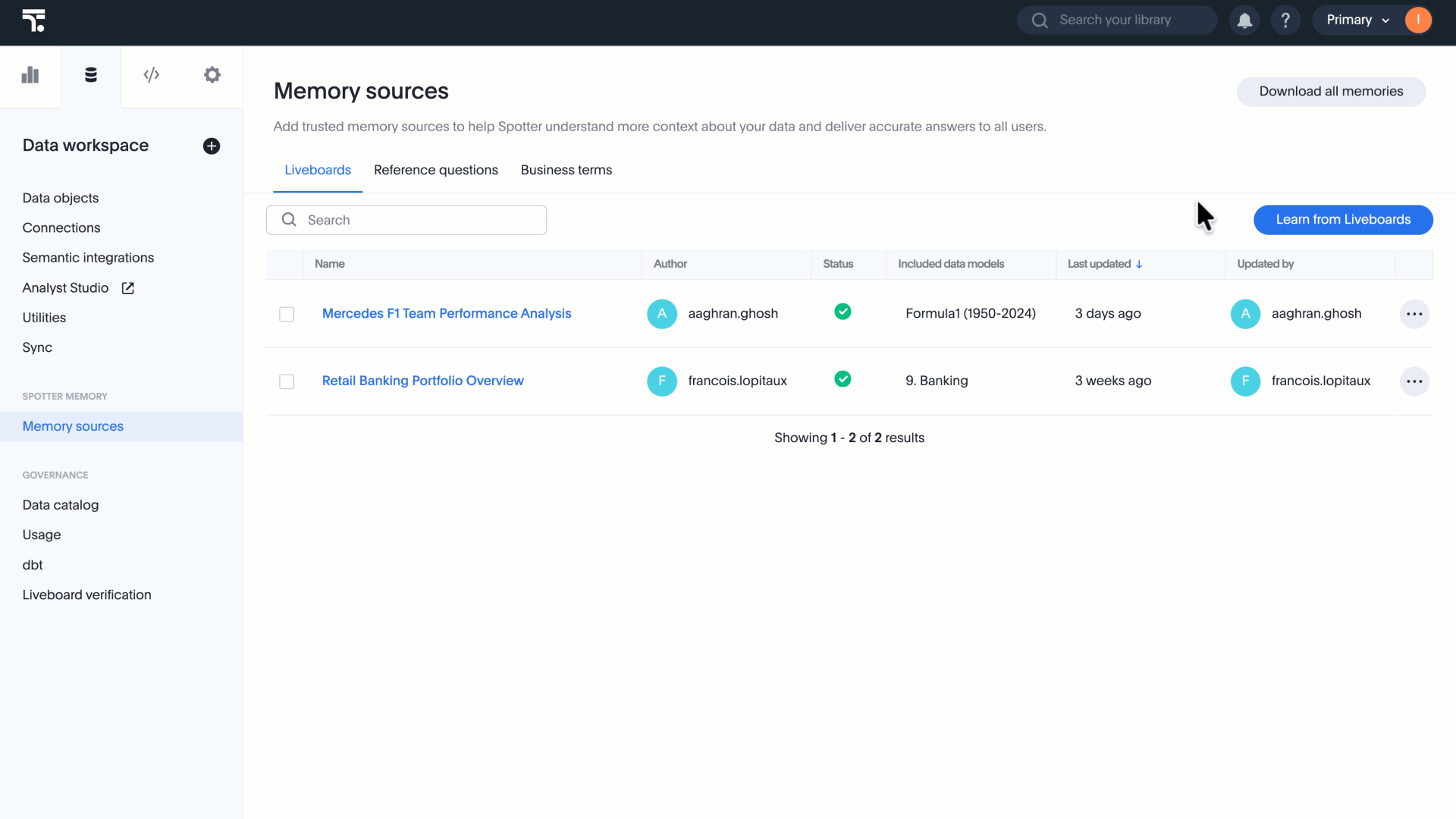Click the 3 days ago cell
1456x819 pixels.
tap(1108, 313)
